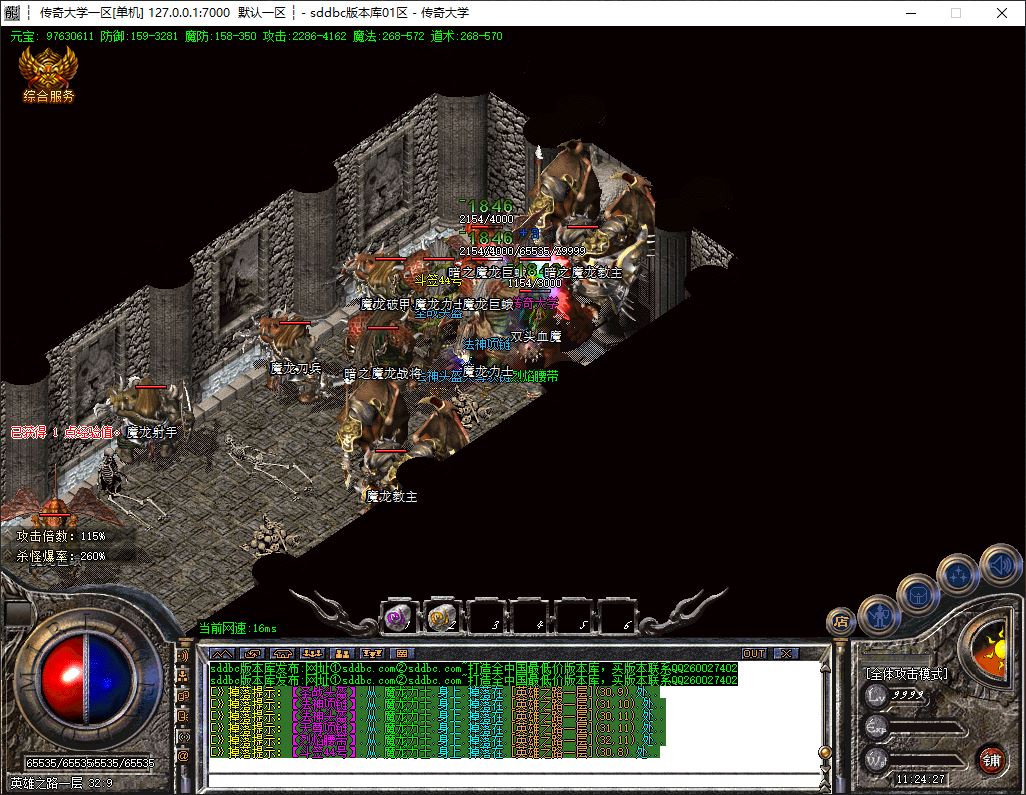The image size is (1026, 795).
Task: Toggle the @ mention chat channel icon
Action: [x=183, y=756]
